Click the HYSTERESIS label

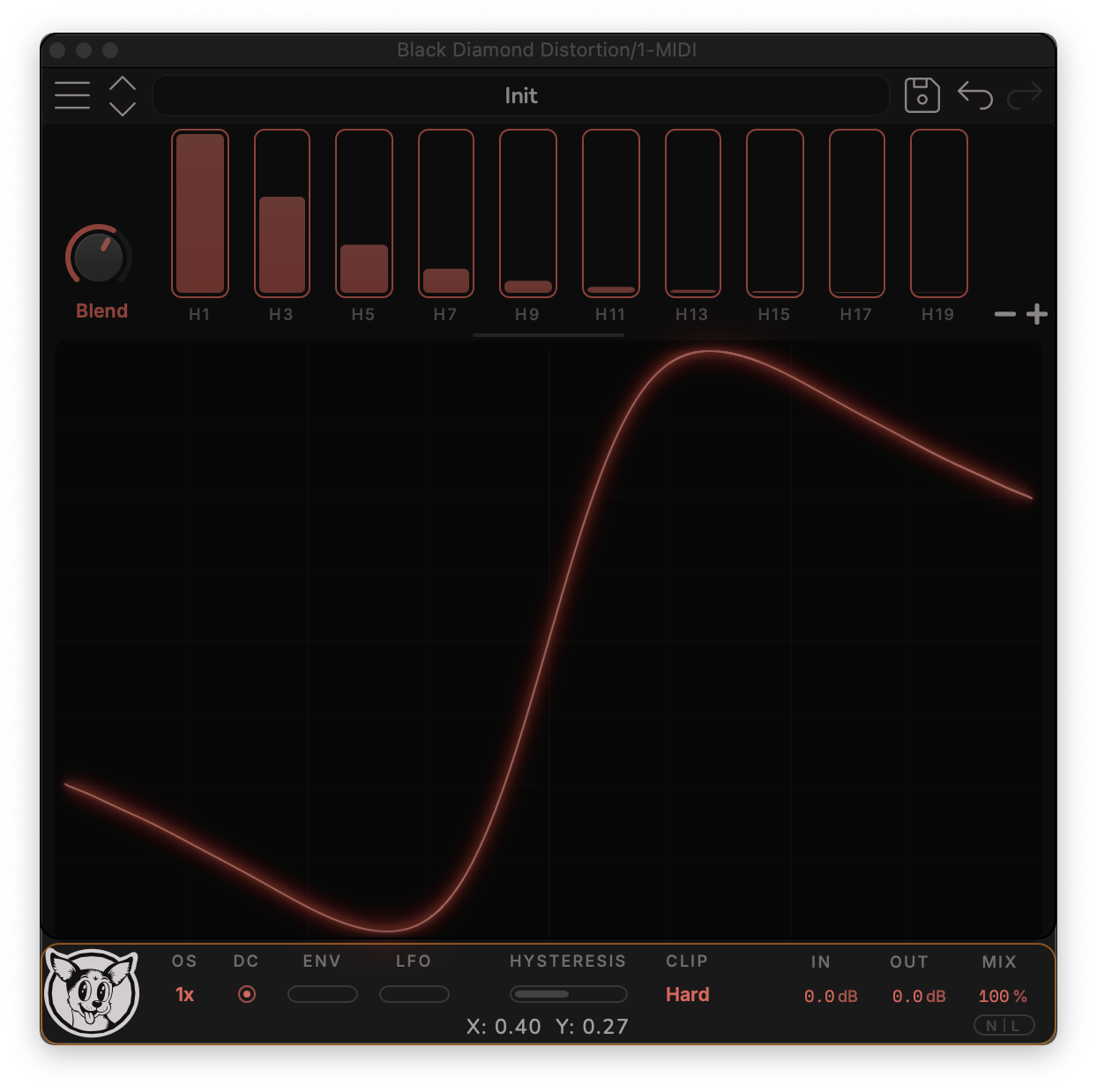click(568, 961)
